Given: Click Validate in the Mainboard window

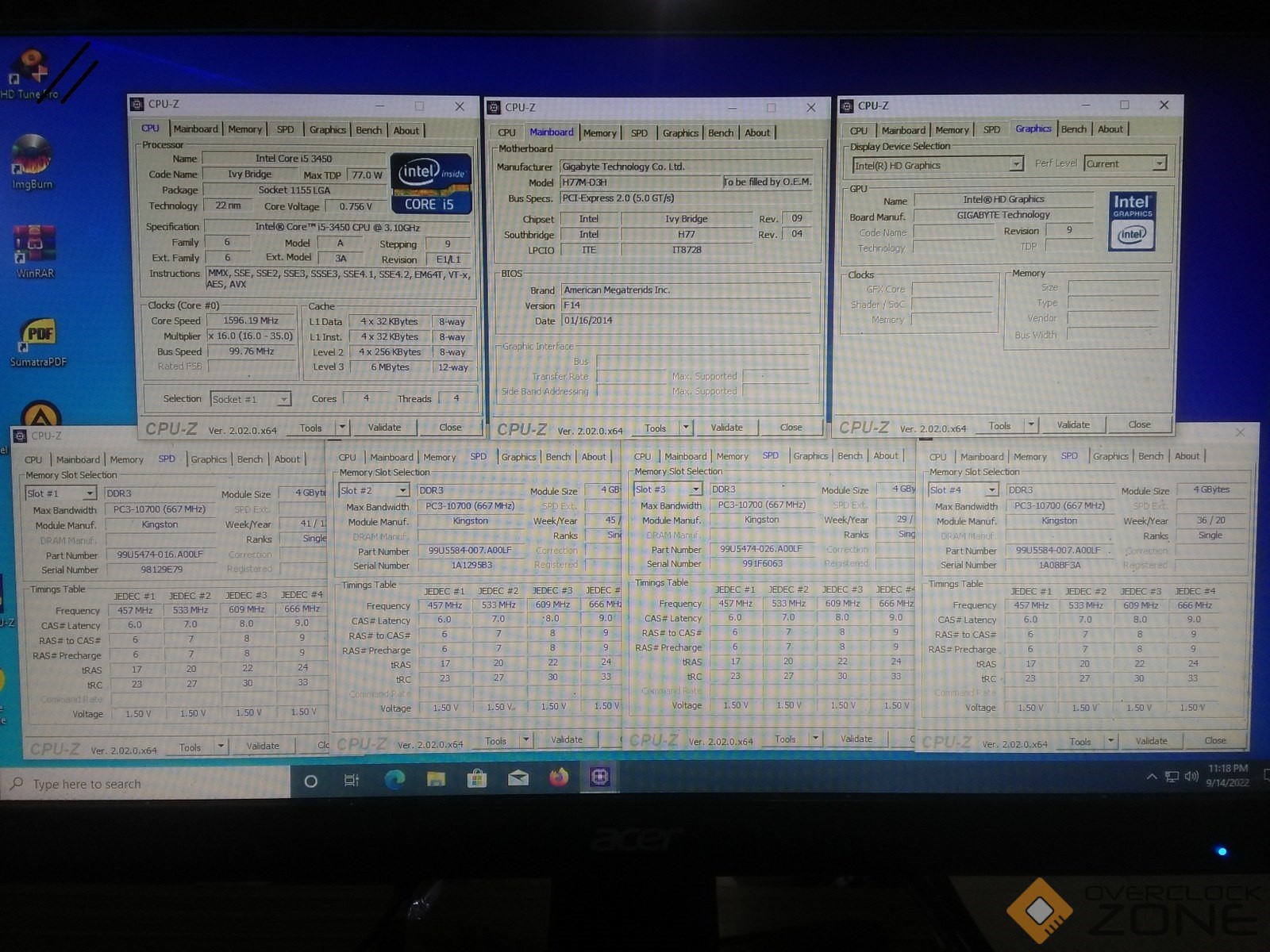Looking at the screenshot, I should pyautogui.click(x=726, y=427).
